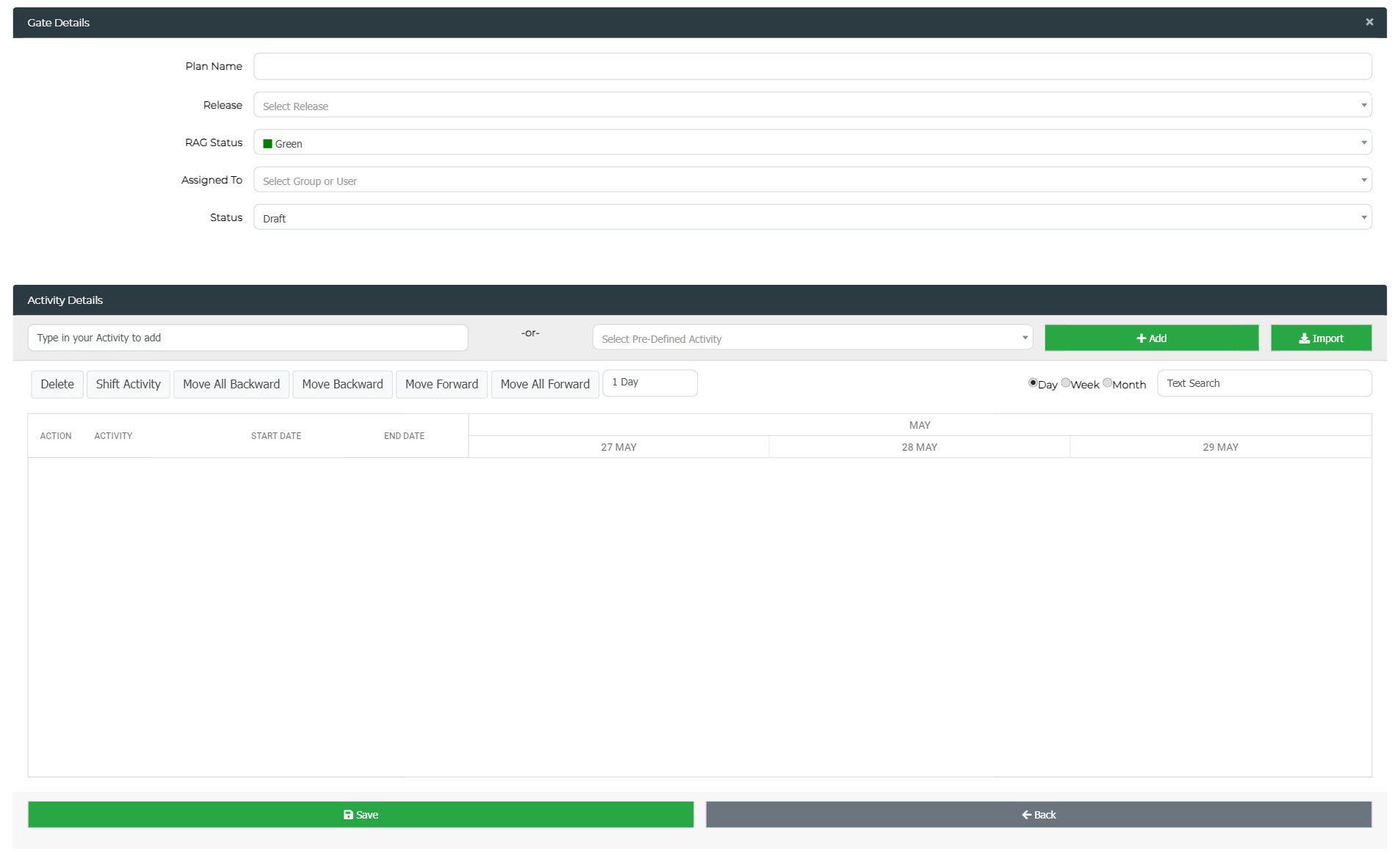Click the Move Backward button
Screen dimensions: 1400x867
pyautogui.click(x=342, y=384)
